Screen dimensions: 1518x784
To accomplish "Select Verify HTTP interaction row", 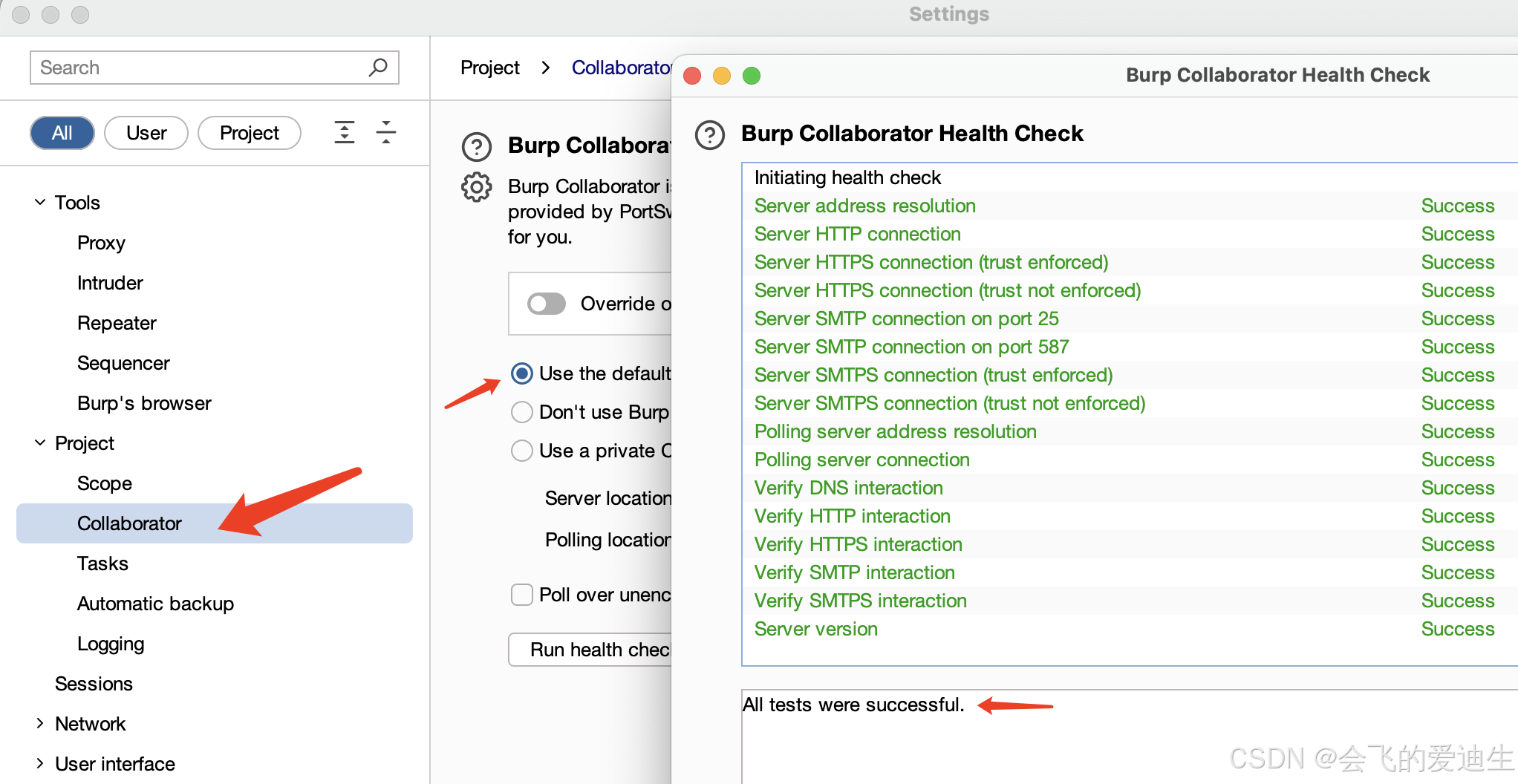I will (1130, 516).
